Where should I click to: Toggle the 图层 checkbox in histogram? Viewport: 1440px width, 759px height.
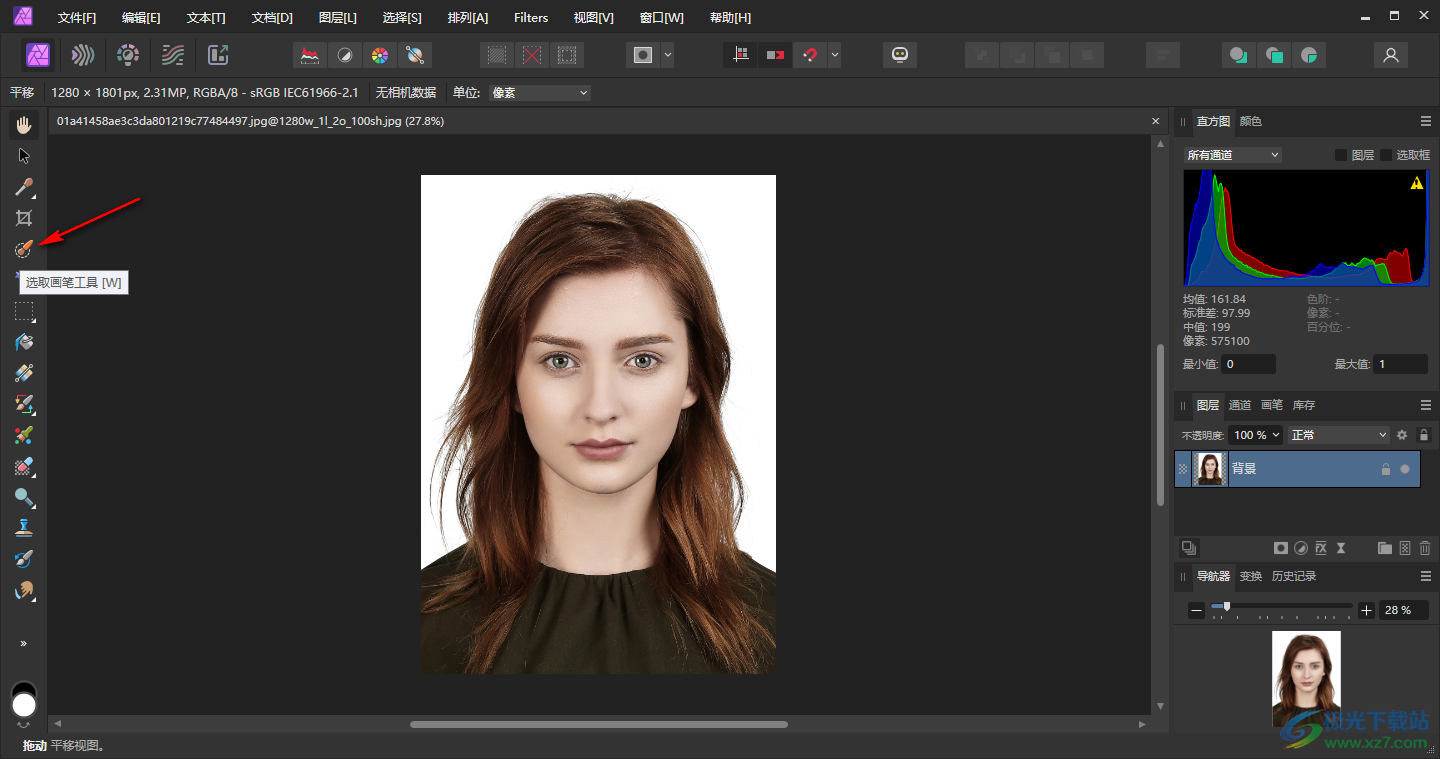tap(1341, 155)
